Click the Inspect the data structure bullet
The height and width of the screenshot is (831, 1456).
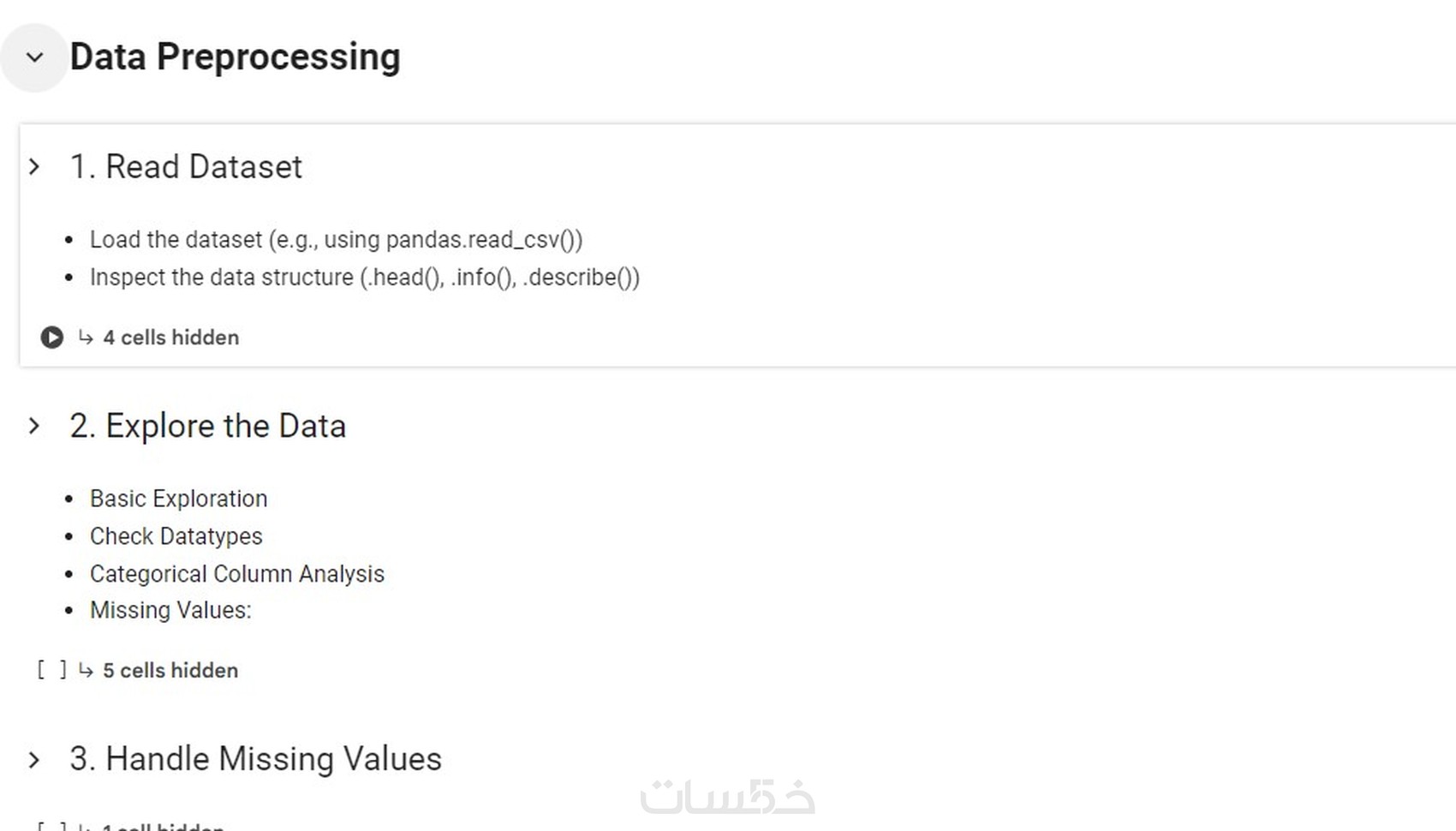364,278
